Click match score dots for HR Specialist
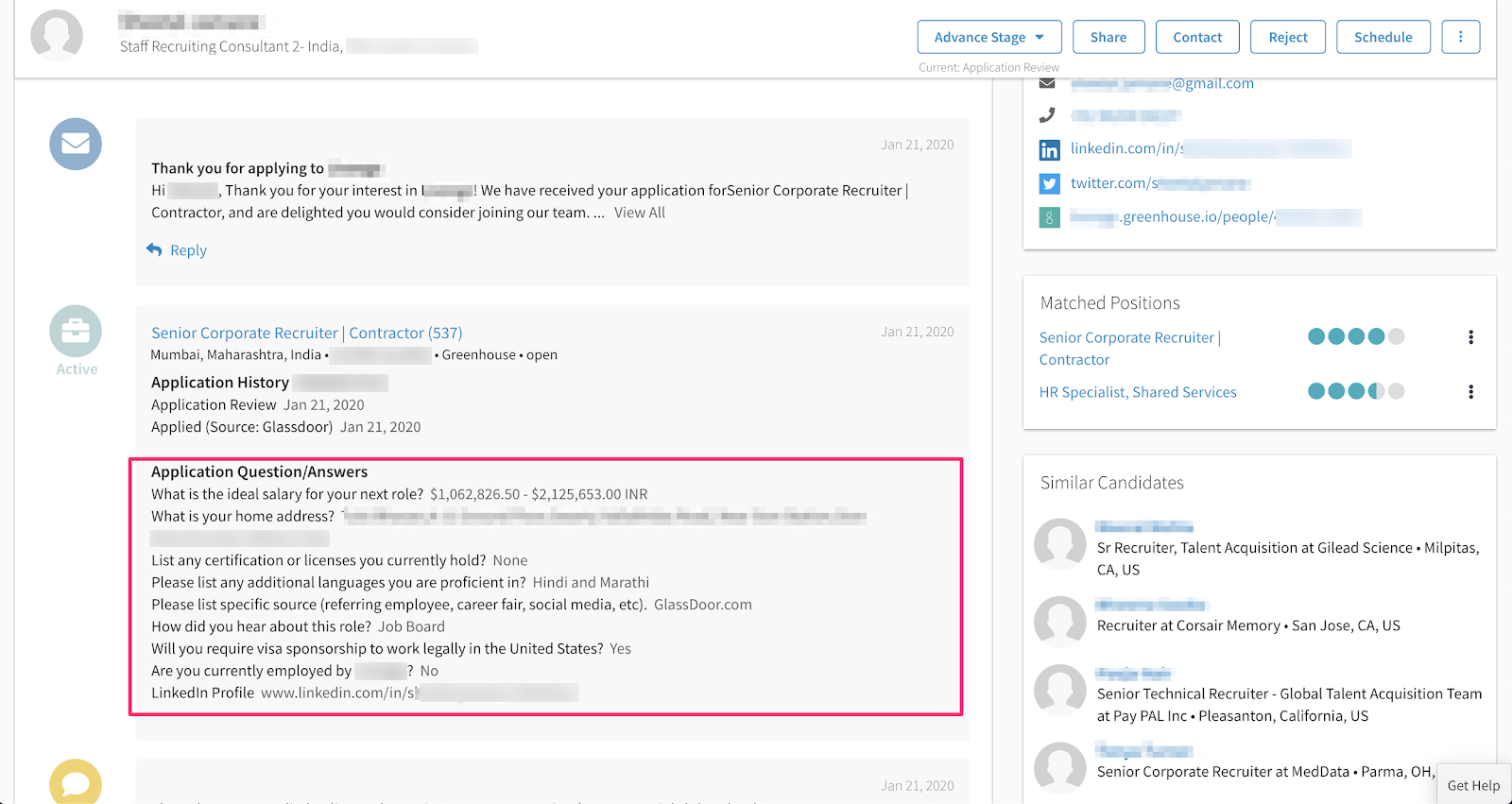Screen dimensions: 1512x804 pyautogui.click(x=1356, y=391)
